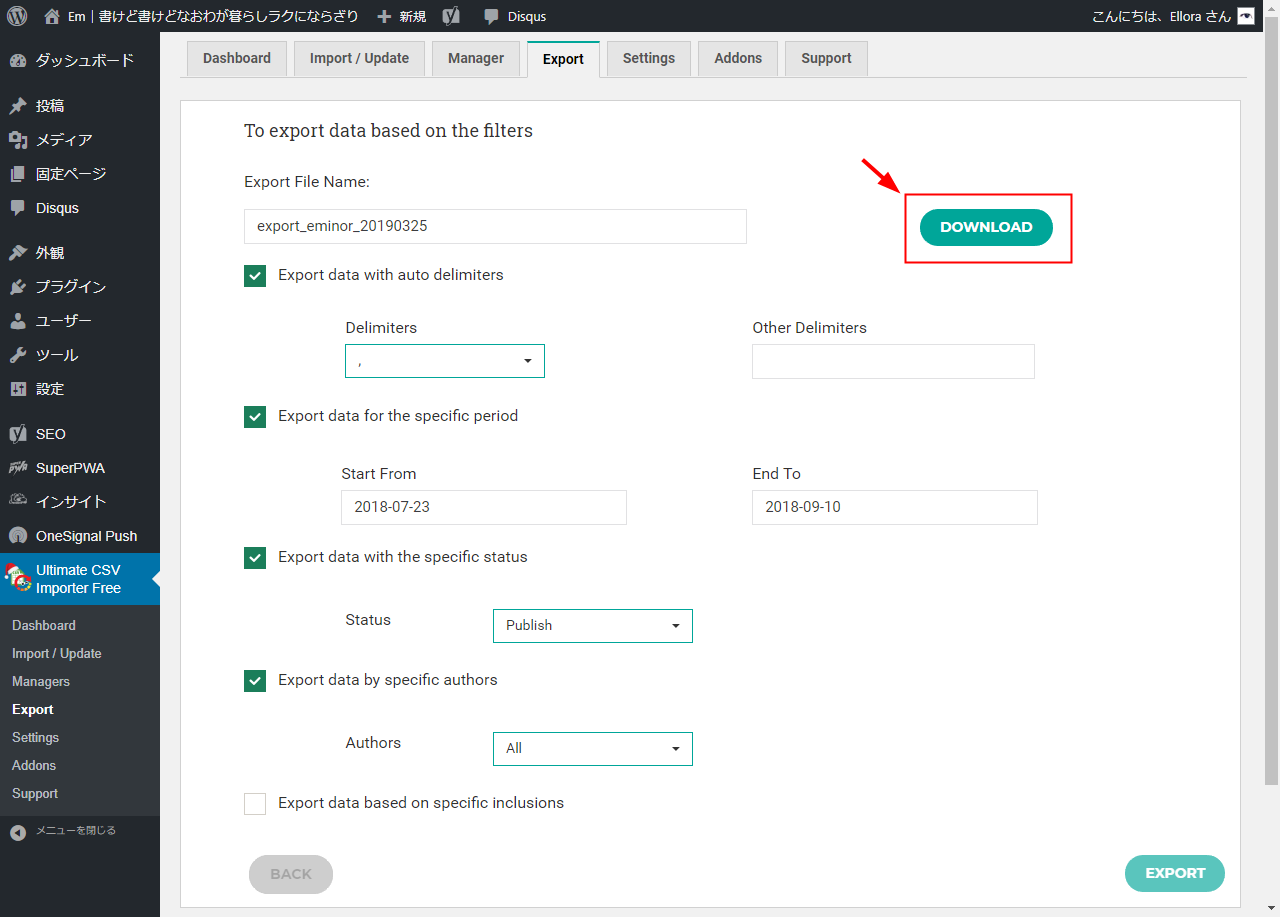Select the Export tab
The height and width of the screenshot is (917, 1280).
pos(563,59)
